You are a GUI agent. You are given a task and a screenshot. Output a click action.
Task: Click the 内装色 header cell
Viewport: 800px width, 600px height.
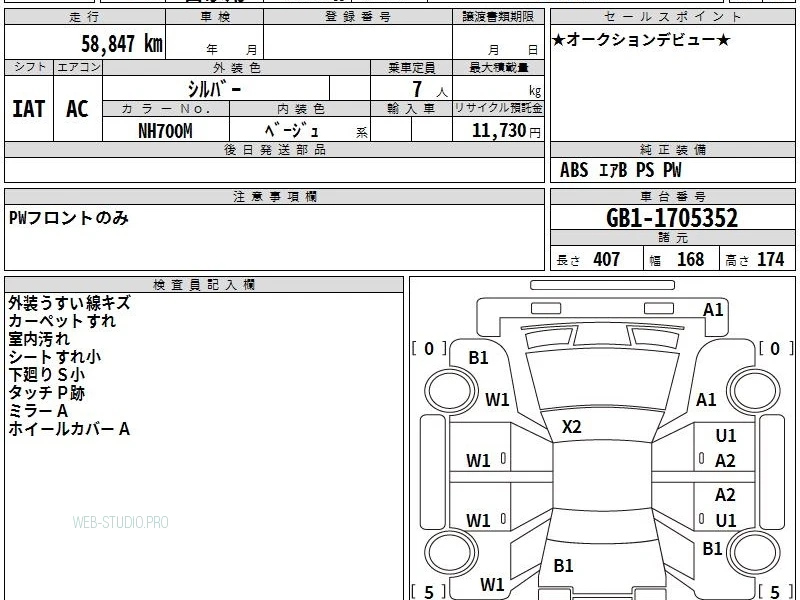point(300,109)
